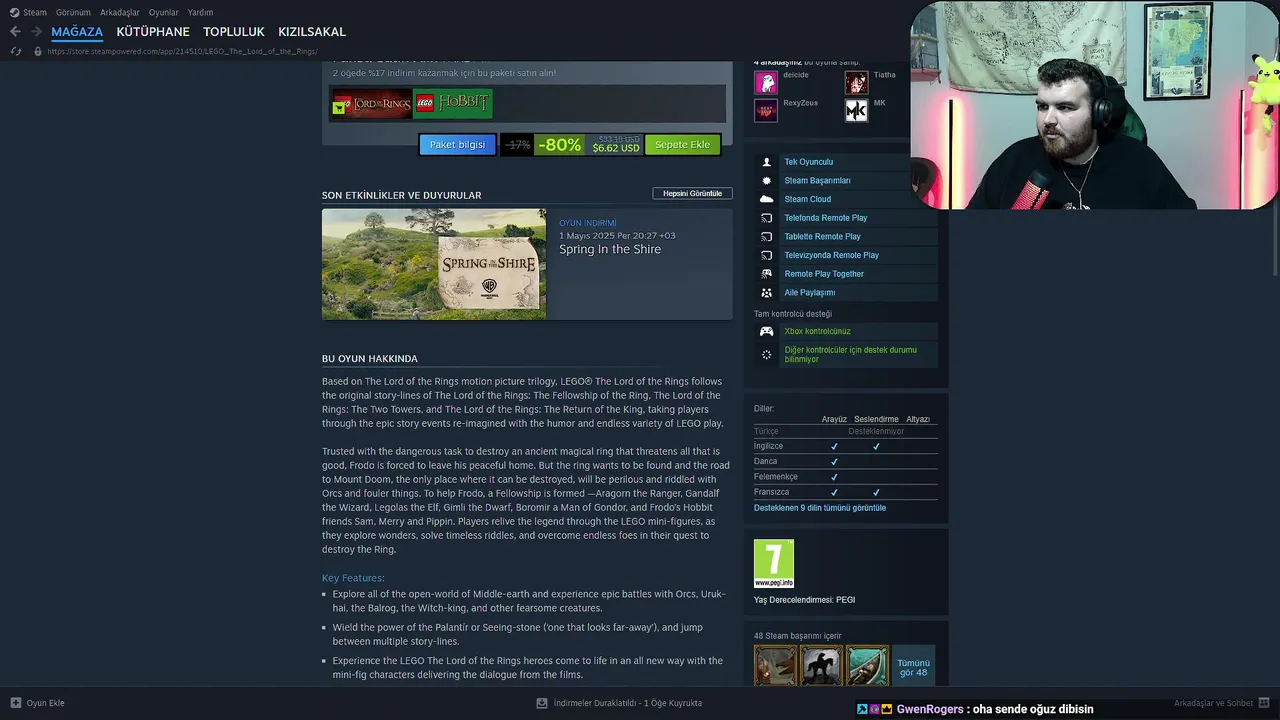Go back with the left arrow
The width and height of the screenshot is (1280, 720).
click(x=15, y=32)
